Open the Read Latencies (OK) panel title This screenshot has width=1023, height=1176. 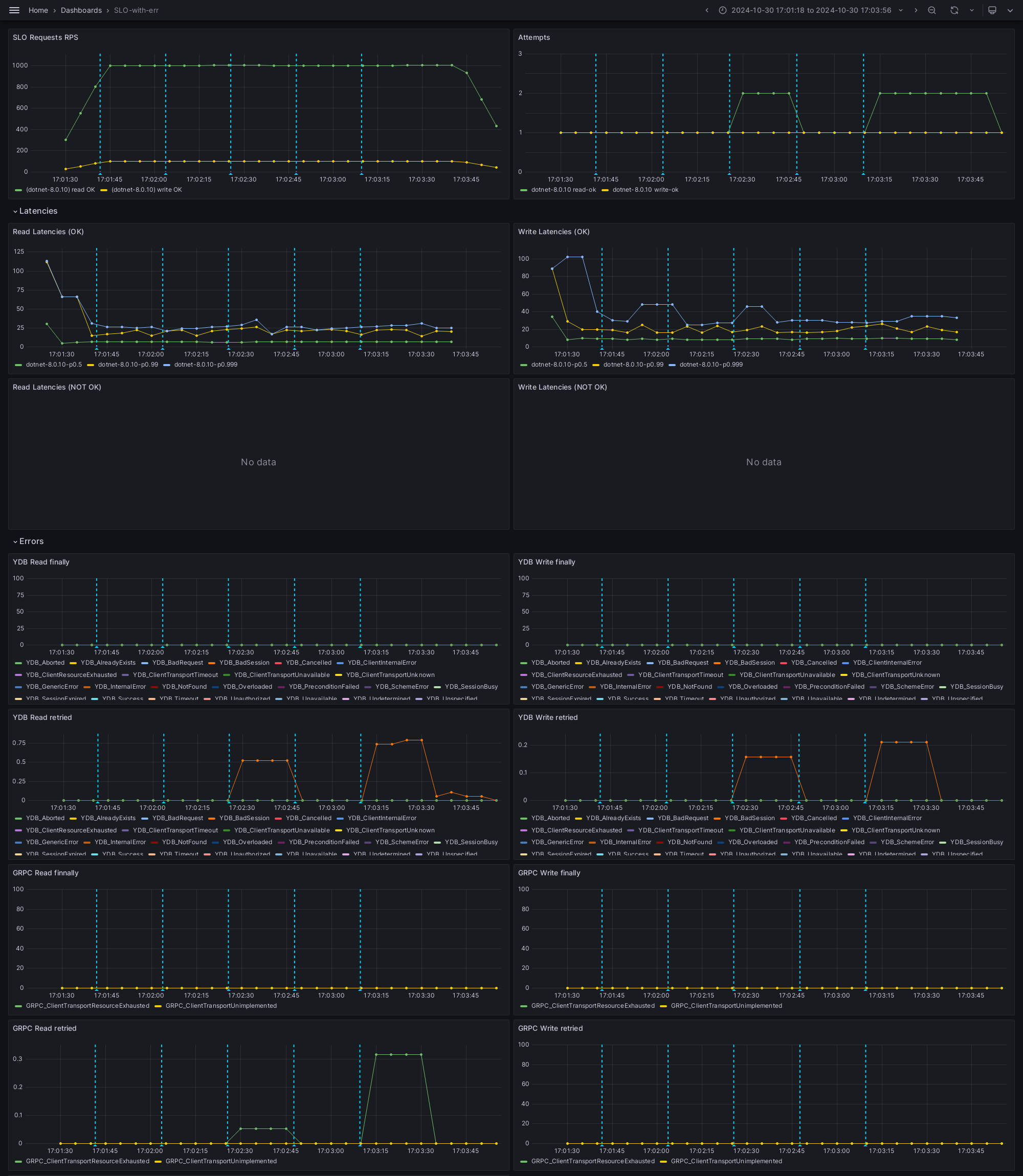coord(49,232)
